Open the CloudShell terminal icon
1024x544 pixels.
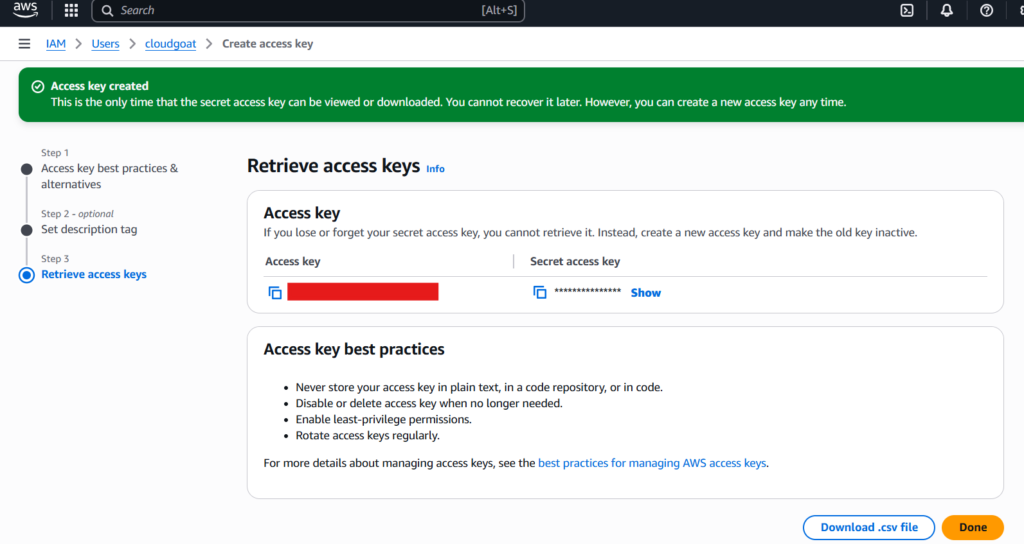pyautogui.click(x=907, y=10)
